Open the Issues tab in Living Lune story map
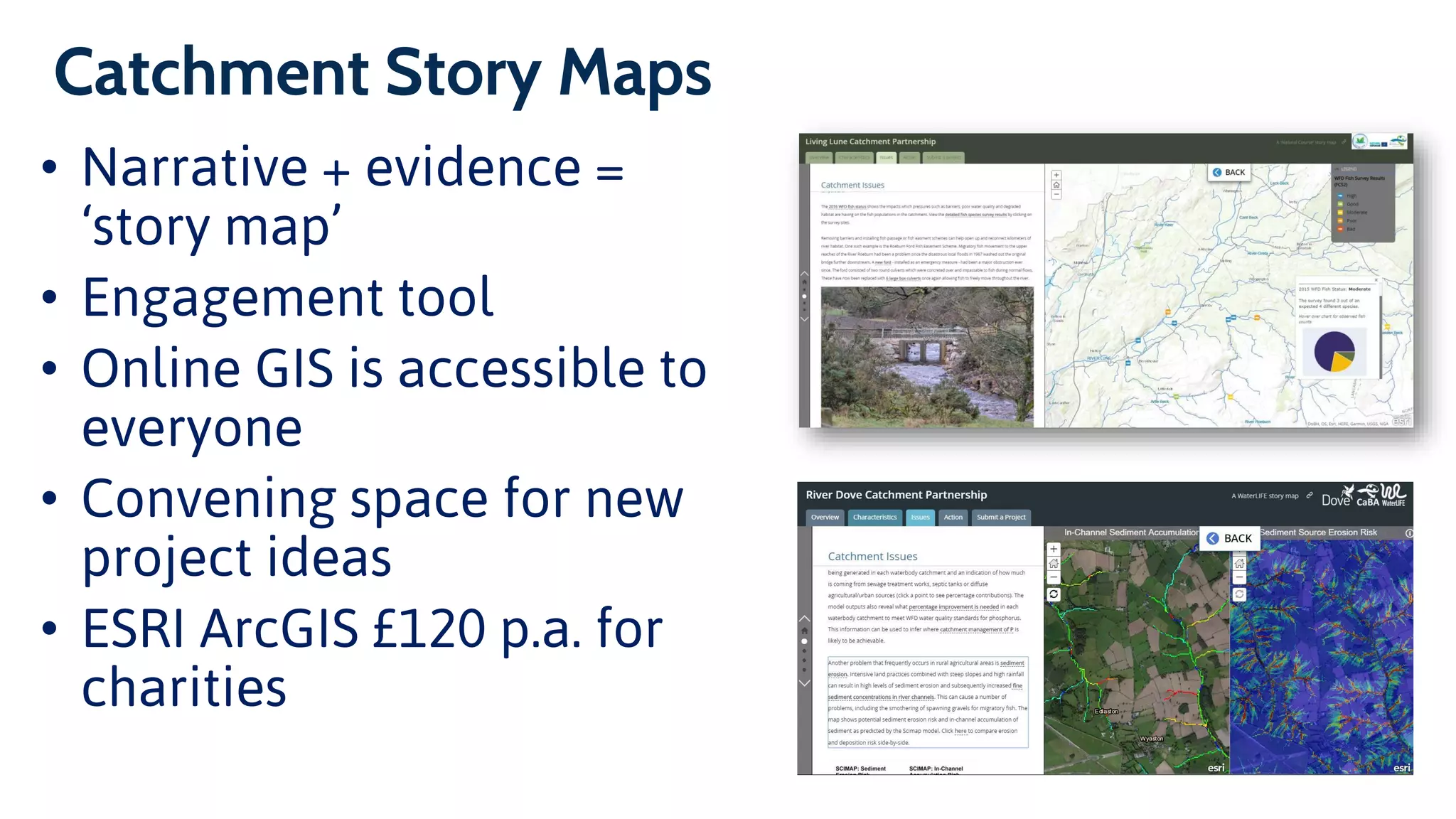The width and height of the screenshot is (1456, 819). [x=886, y=158]
